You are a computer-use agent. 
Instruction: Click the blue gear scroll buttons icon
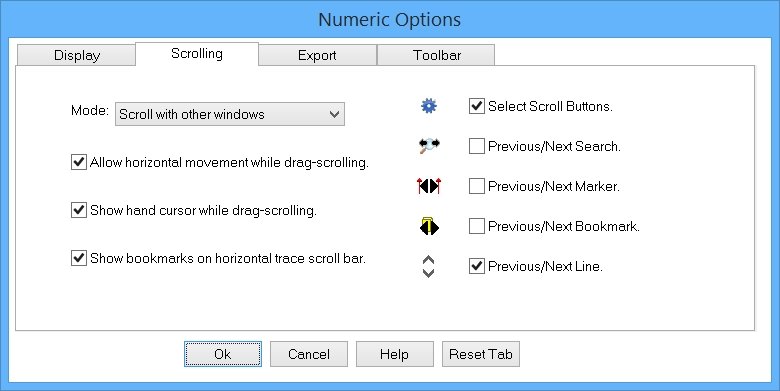click(429, 106)
